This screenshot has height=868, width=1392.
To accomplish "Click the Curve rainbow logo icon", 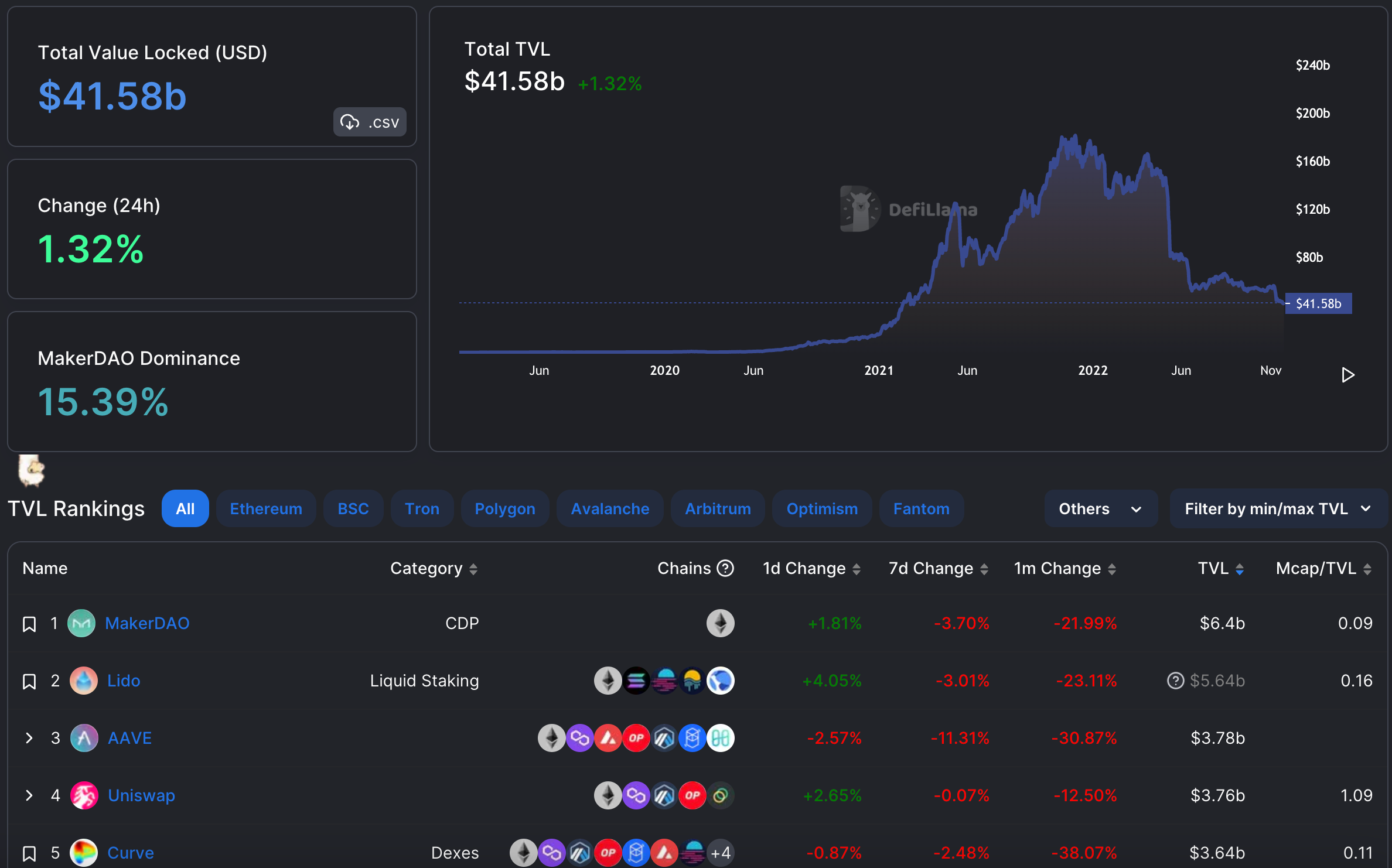I will click(84, 853).
